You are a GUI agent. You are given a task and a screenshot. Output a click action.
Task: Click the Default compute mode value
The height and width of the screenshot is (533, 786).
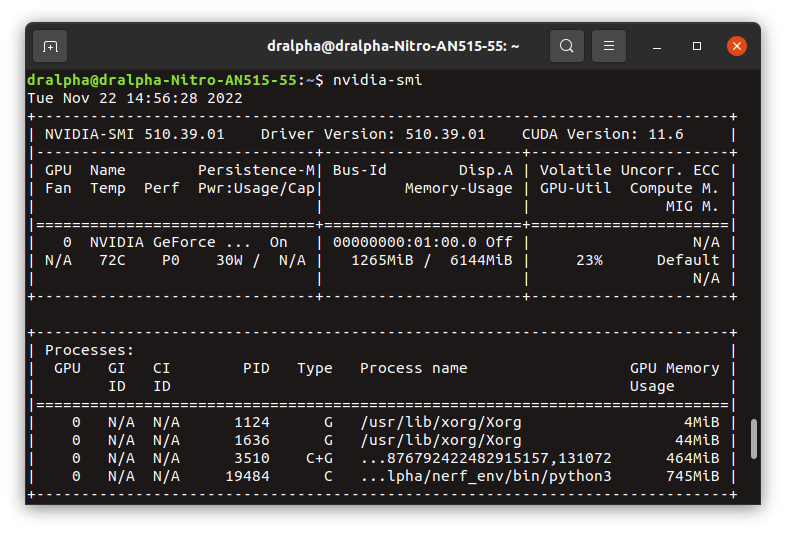[x=688, y=261]
